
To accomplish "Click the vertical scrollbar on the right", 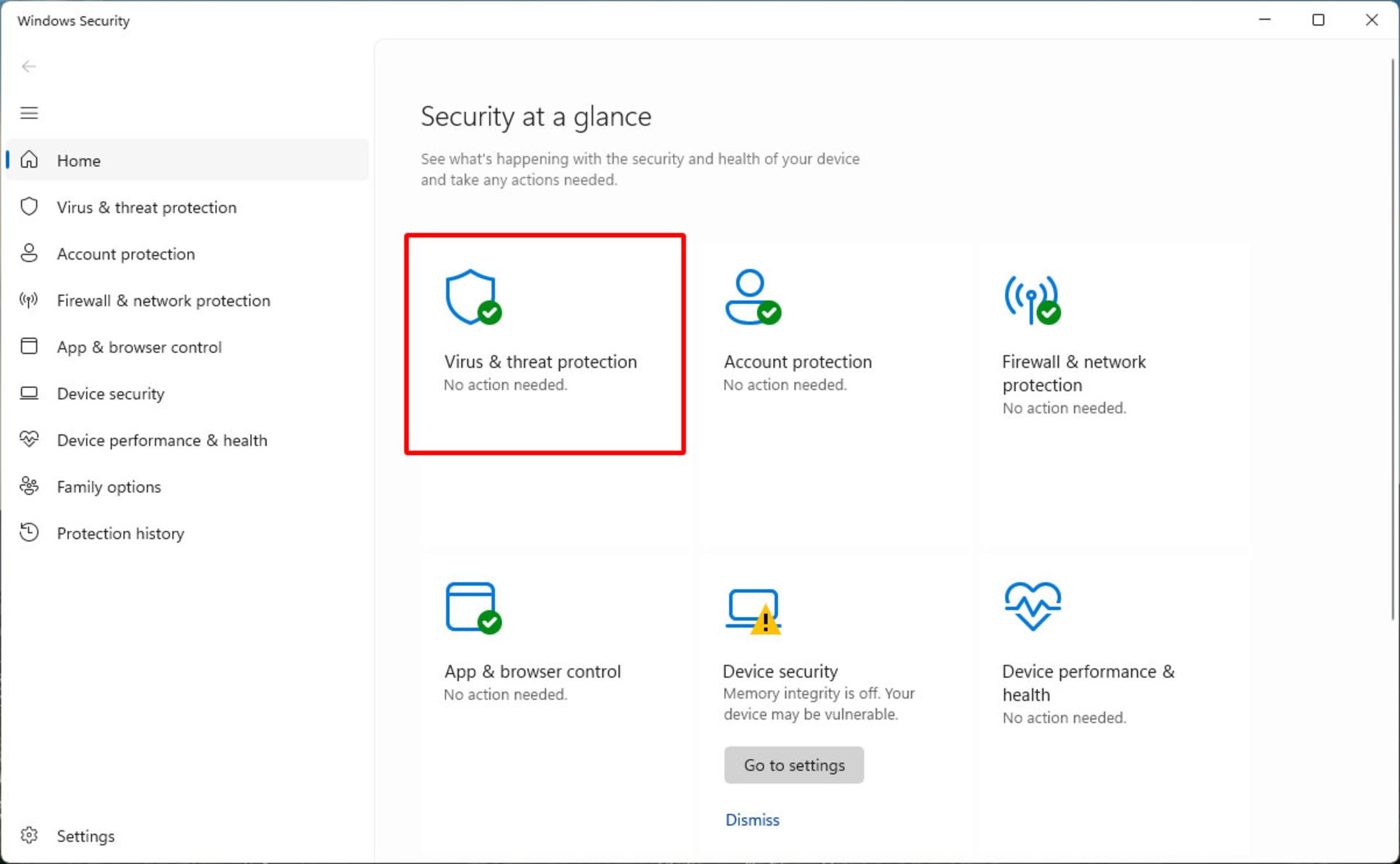I will click(x=1392, y=339).
